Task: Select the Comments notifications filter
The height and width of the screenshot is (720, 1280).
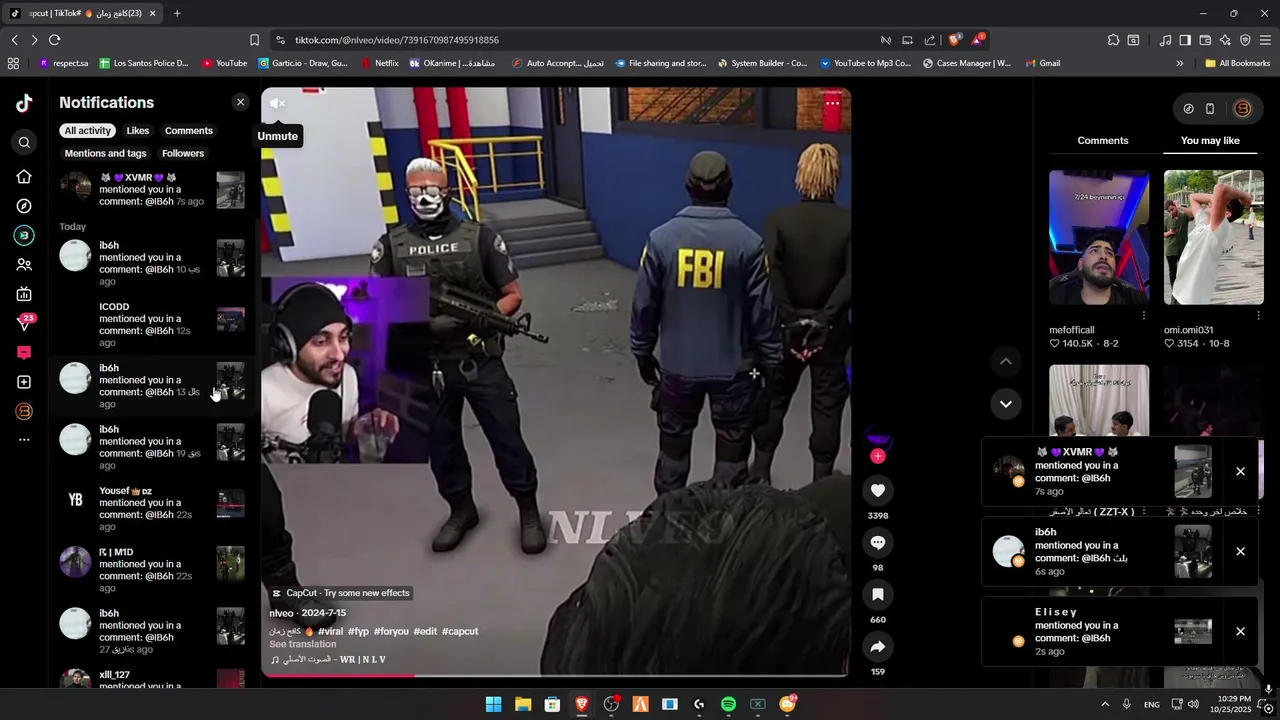Action: [189, 131]
